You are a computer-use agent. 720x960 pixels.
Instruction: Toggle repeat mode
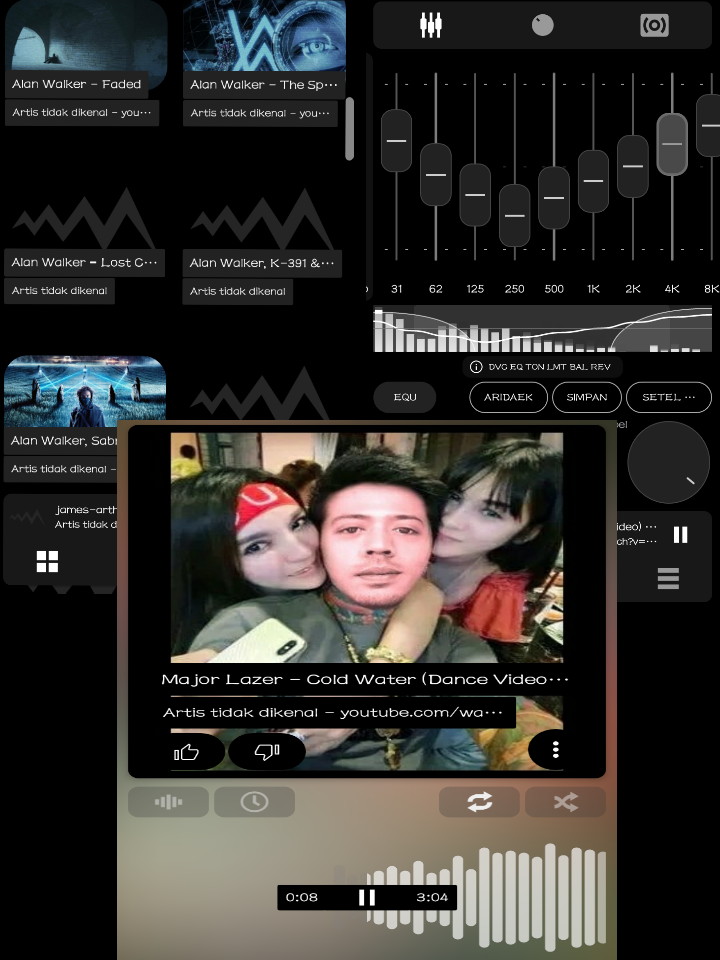point(479,802)
